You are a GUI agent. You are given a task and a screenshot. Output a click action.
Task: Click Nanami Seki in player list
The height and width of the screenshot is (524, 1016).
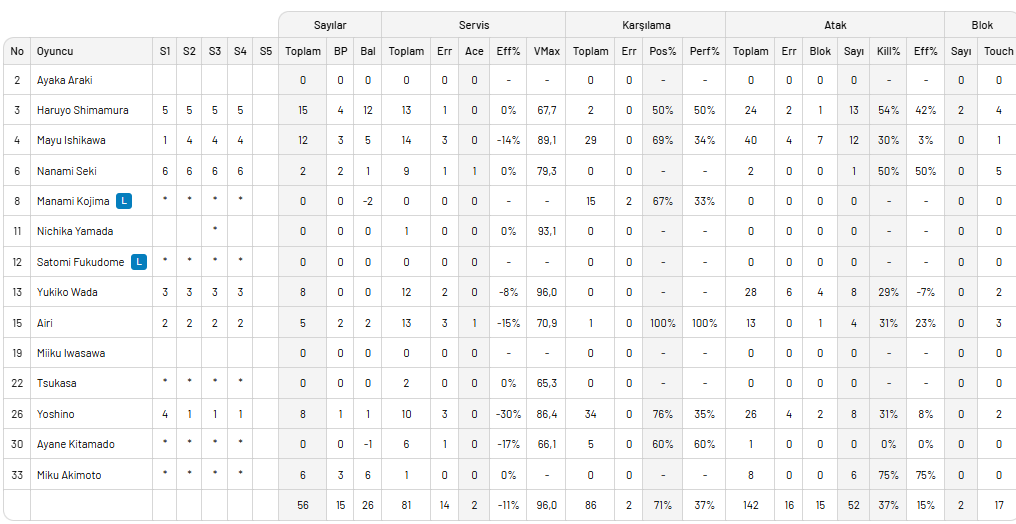(65, 171)
